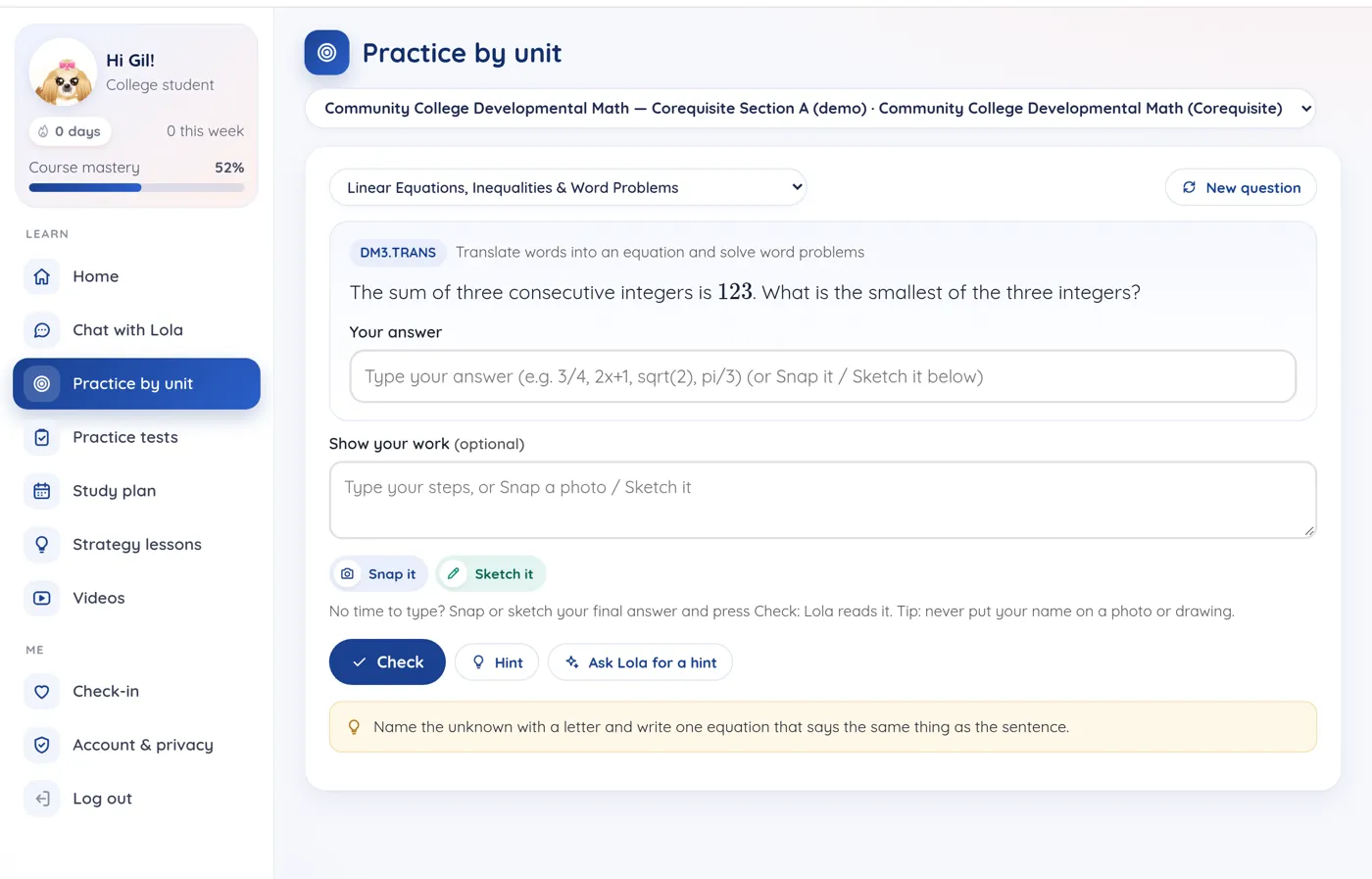The width and height of the screenshot is (1372, 879).
Task: Click the 'Show your work (optional)' label
Action: pos(426,444)
